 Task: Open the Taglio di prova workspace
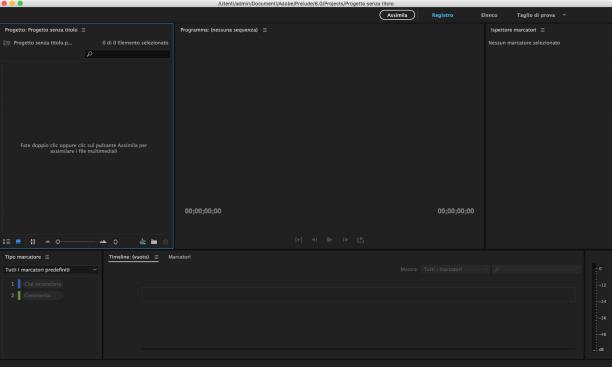[536, 15]
